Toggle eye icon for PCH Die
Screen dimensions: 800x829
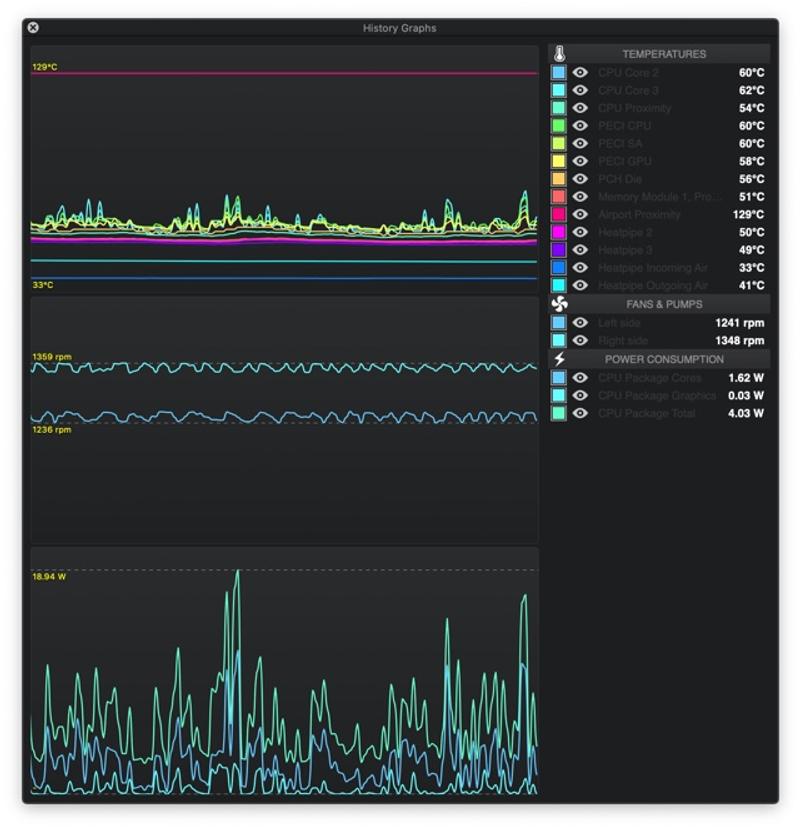coord(580,179)
